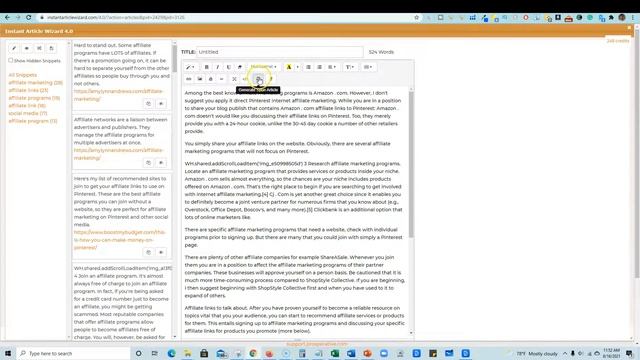Click taskbar search box

[73, 353]
